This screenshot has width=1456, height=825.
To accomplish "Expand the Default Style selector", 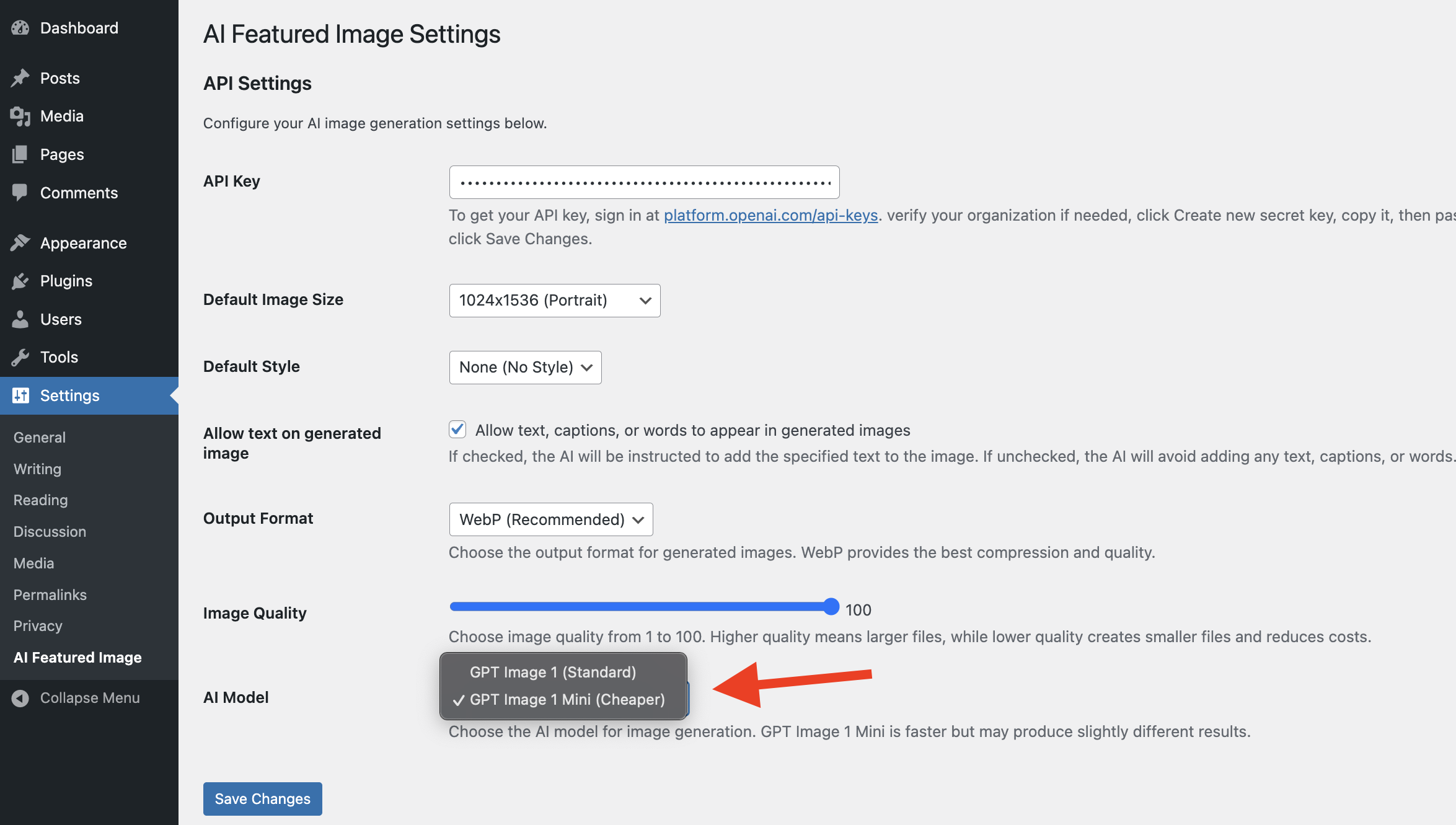I will [x=525, y=367].
